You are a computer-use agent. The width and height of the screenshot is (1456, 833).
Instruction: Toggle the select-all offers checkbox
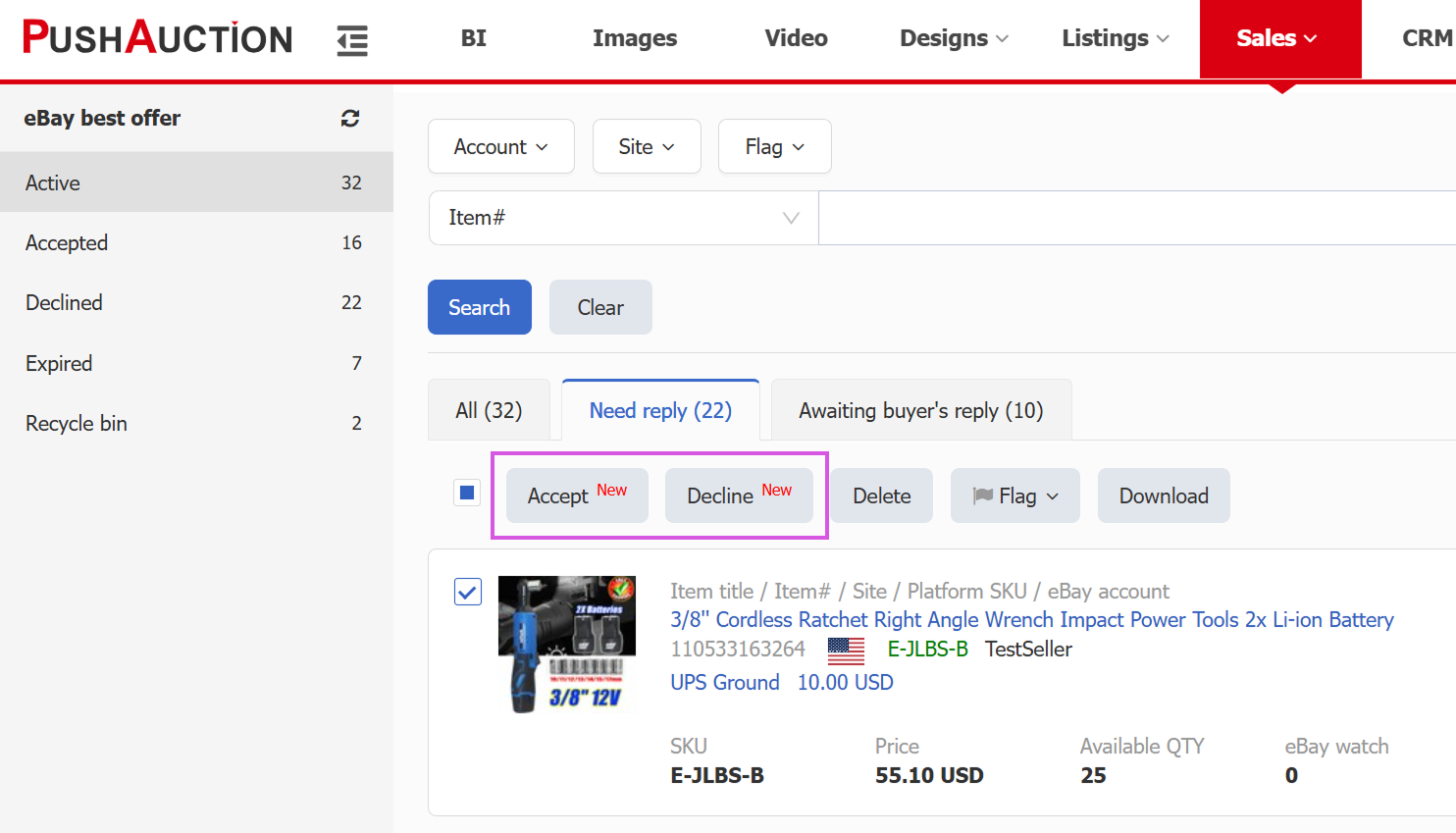[467, 493]
